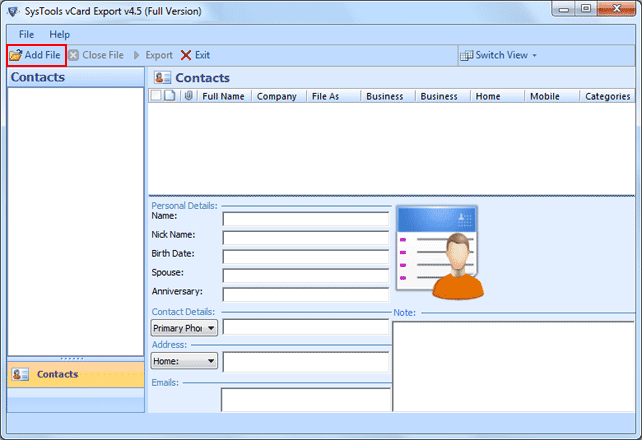
Task: Open the Help menu
Action: click(59, 34)
